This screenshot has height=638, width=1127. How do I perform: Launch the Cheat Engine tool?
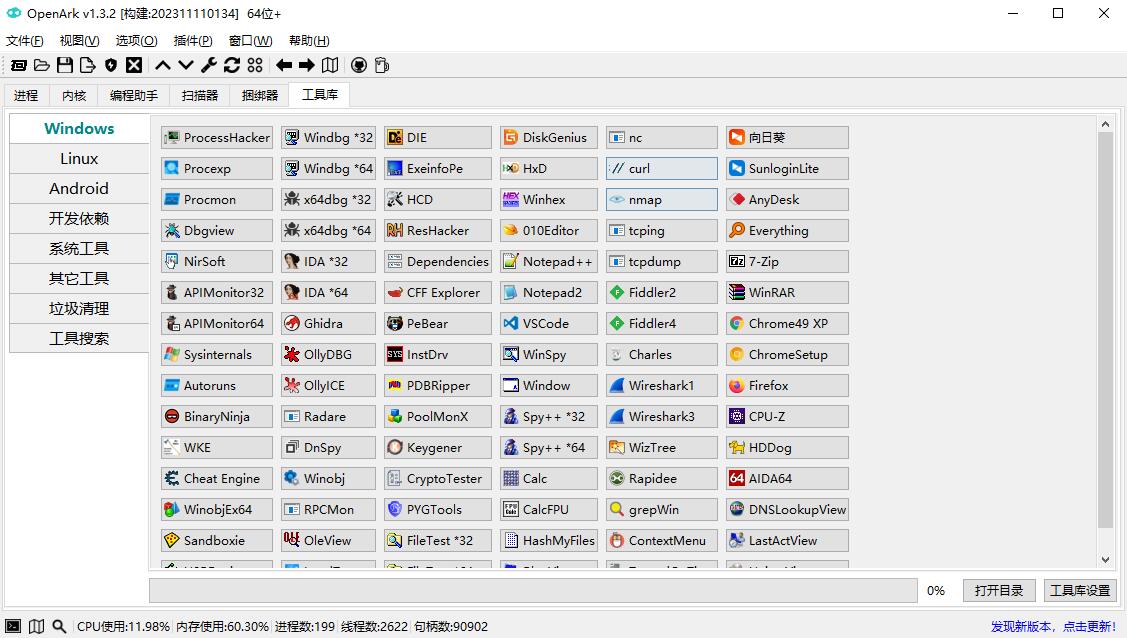[217, 478]
